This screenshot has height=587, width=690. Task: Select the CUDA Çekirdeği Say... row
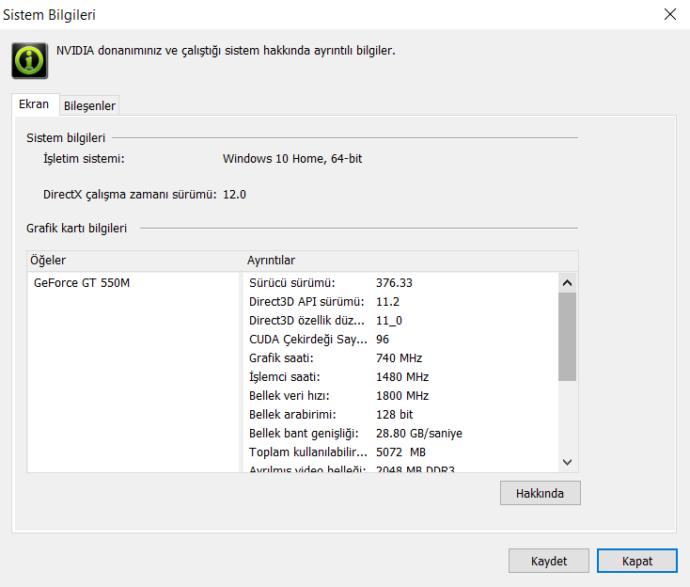coord(400,339)
